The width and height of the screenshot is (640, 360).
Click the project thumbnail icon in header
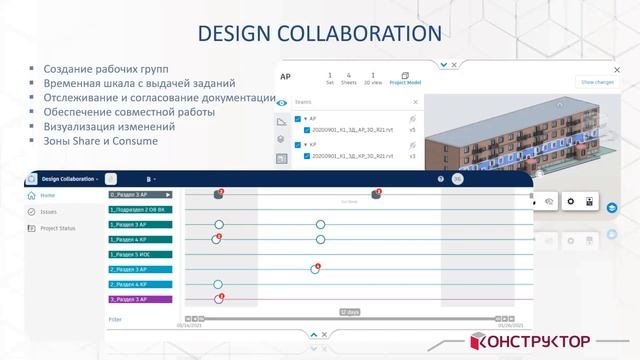[111, 179]
